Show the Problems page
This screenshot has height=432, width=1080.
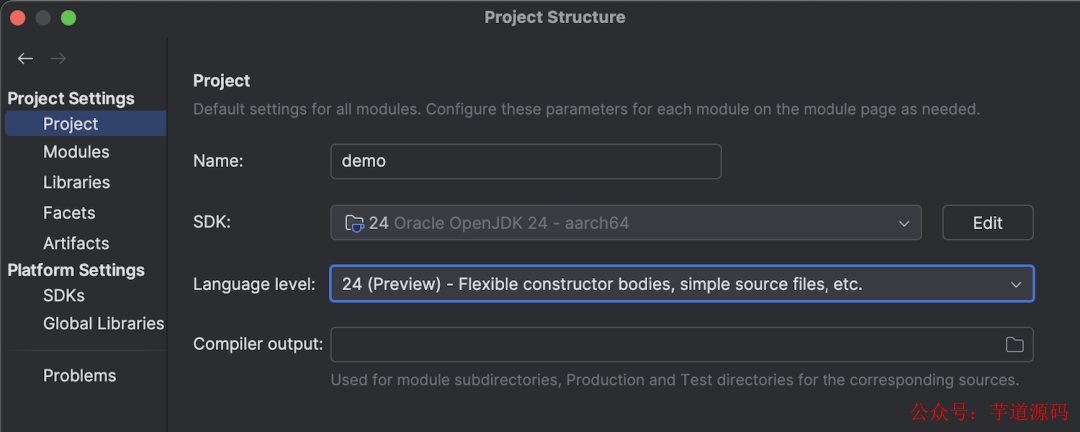pyautogui.click(x=79, y=376)
